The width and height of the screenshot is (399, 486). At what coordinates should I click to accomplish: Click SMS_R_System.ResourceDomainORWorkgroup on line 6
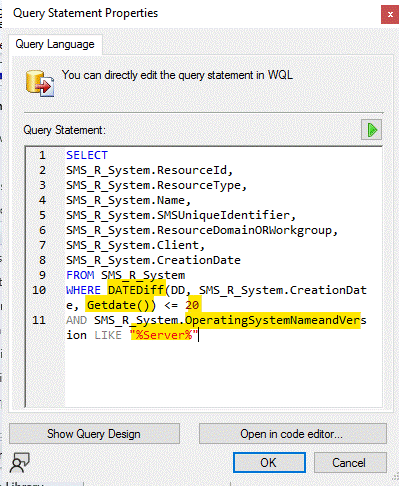[x=199, y=230]
